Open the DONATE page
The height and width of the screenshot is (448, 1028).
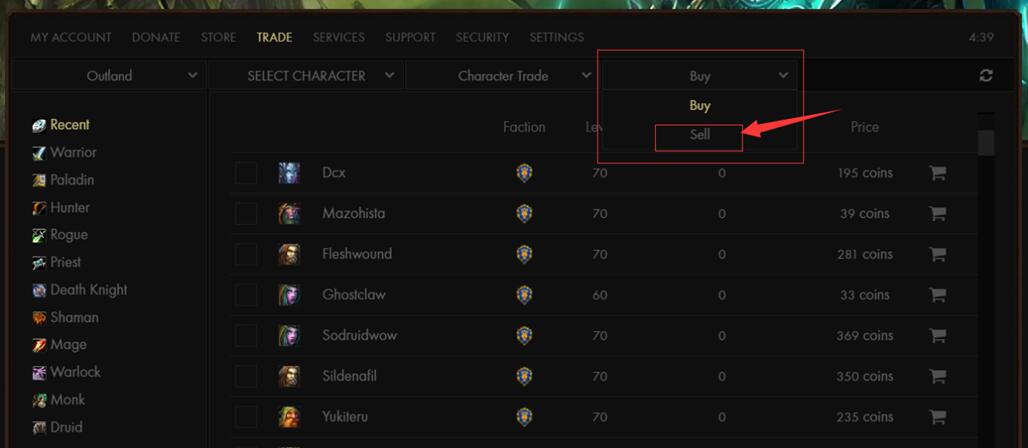[x=156, y=37]
